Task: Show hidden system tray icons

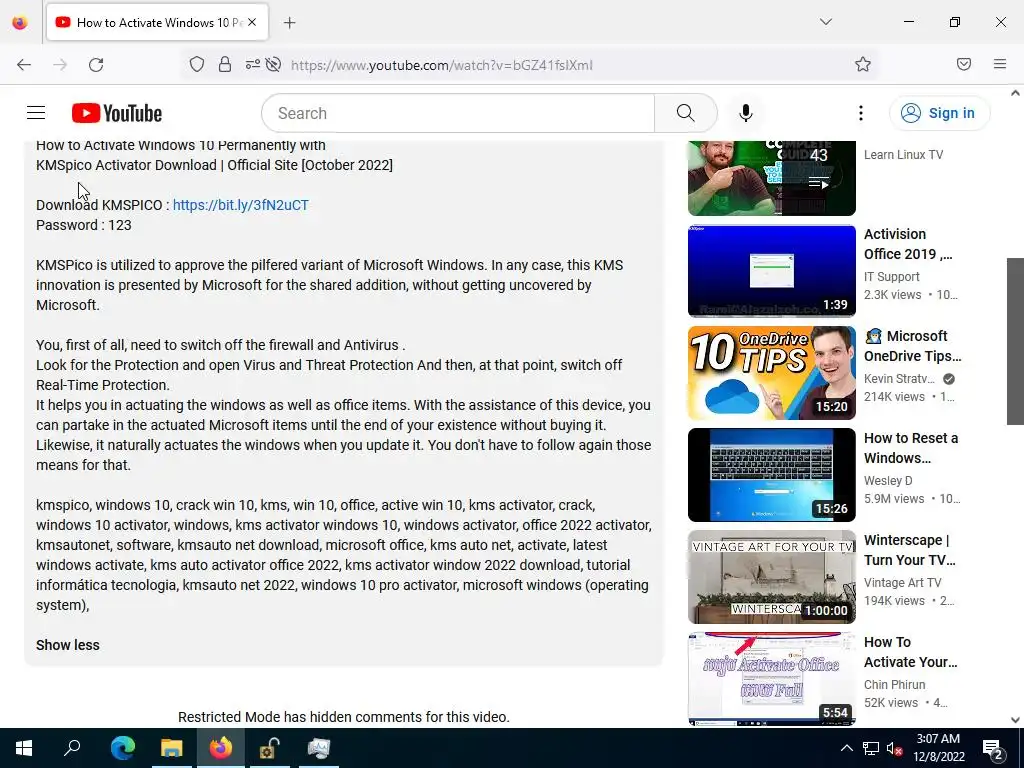Action: (x=846, y=748)
